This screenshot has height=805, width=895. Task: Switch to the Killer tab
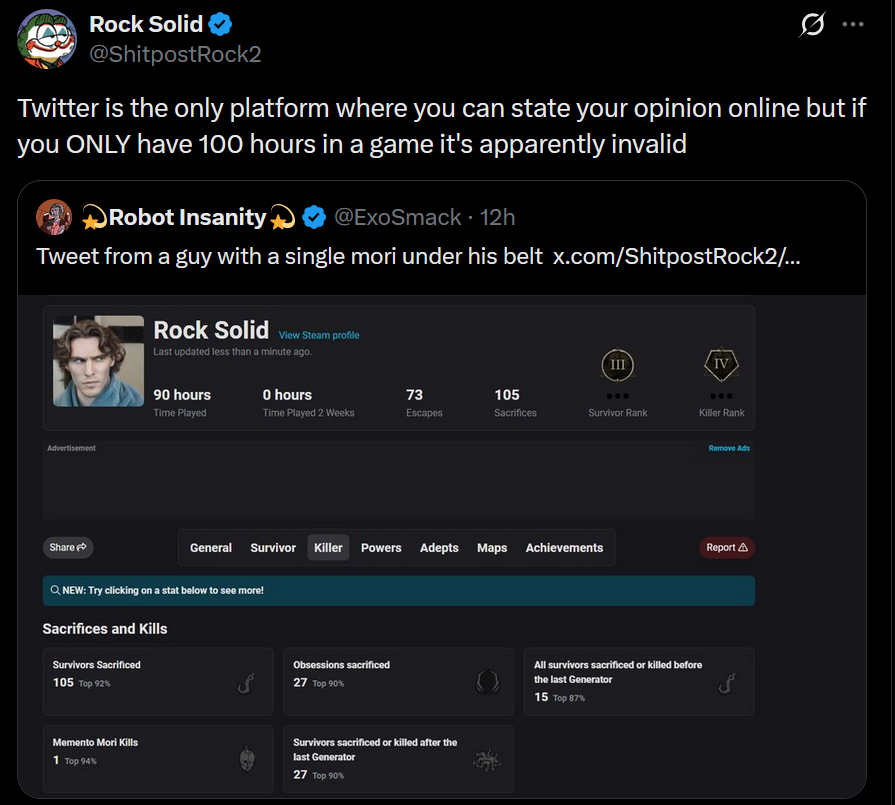[328, 548]
